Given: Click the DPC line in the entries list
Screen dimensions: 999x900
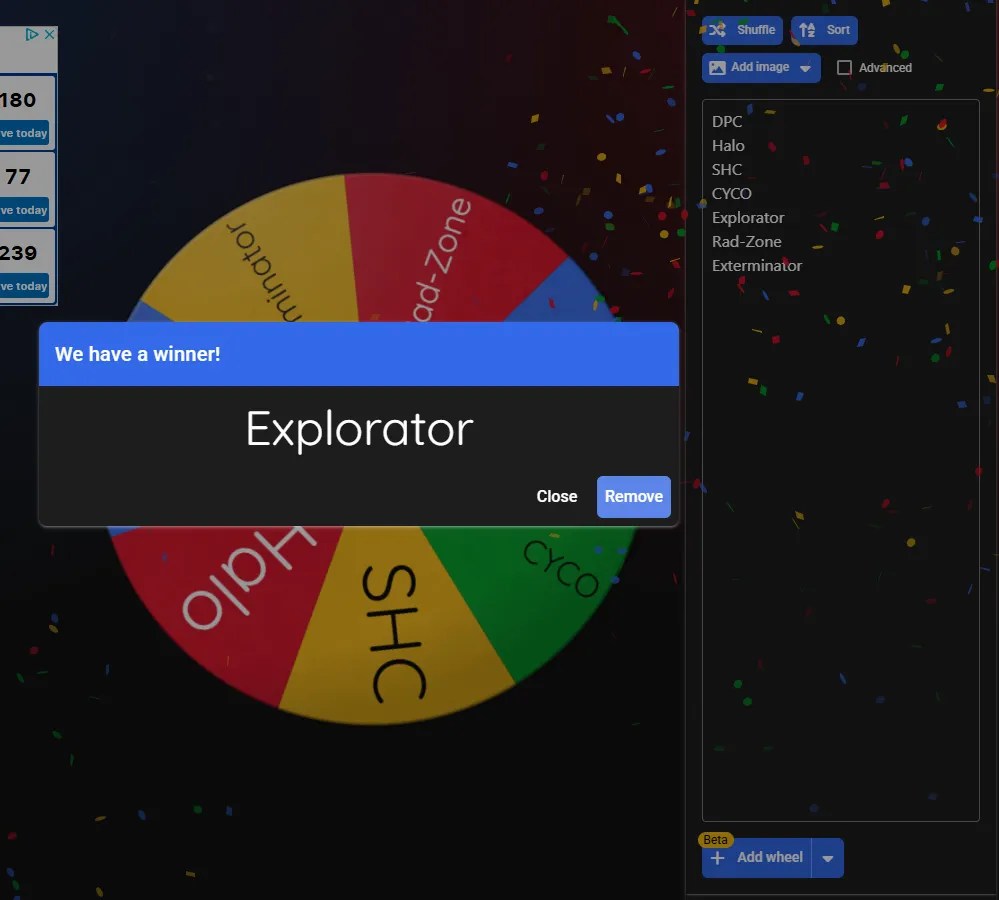Looking at the screenshot, I should point(727,122).
